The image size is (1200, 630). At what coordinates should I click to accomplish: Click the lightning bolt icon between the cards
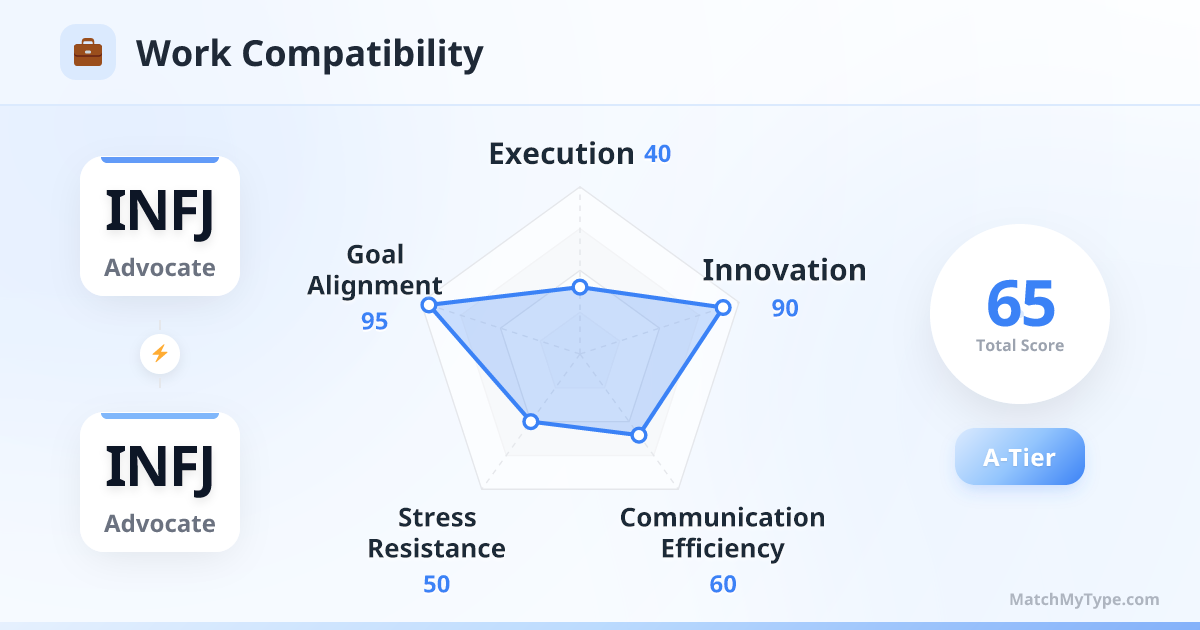160,353
